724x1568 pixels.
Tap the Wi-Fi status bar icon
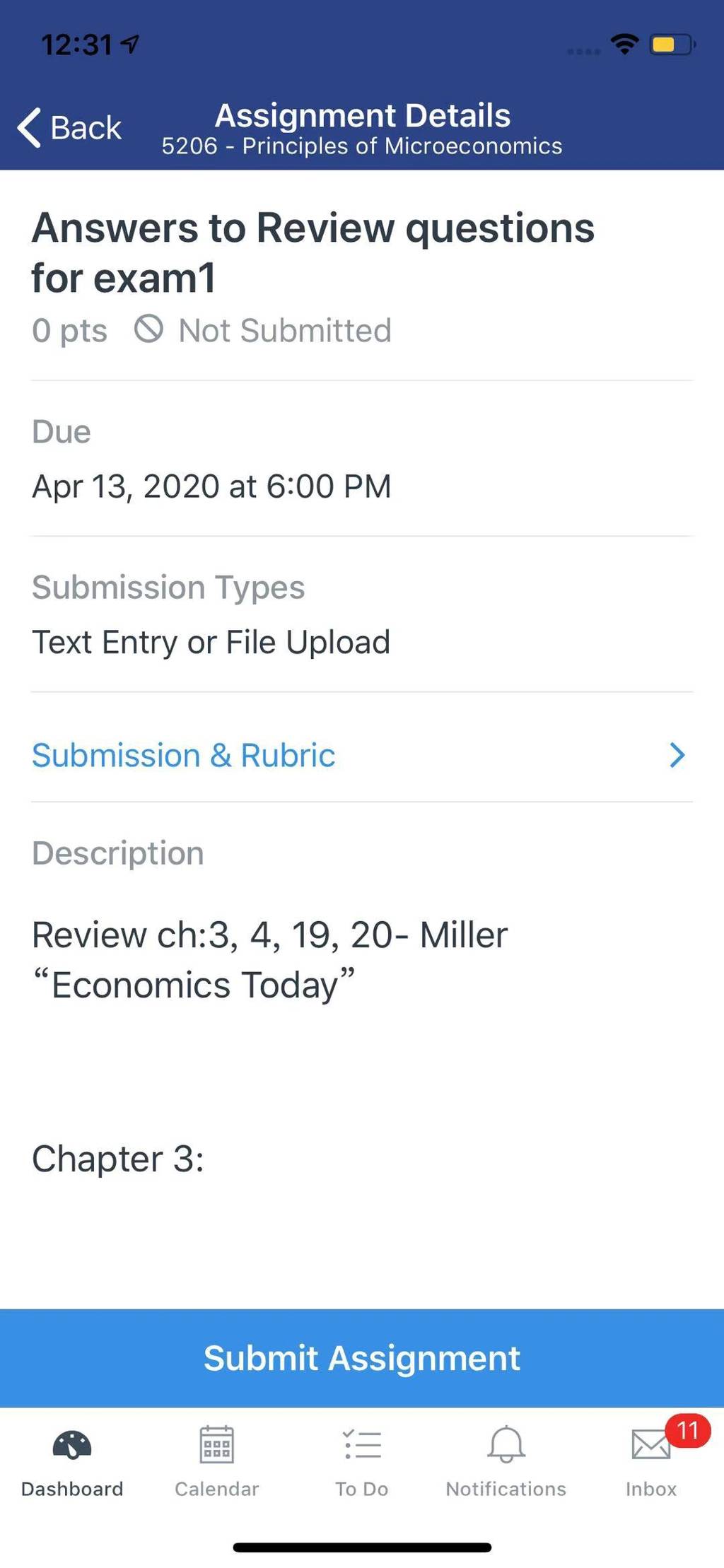pyautogui.click(x=625, y=45)
